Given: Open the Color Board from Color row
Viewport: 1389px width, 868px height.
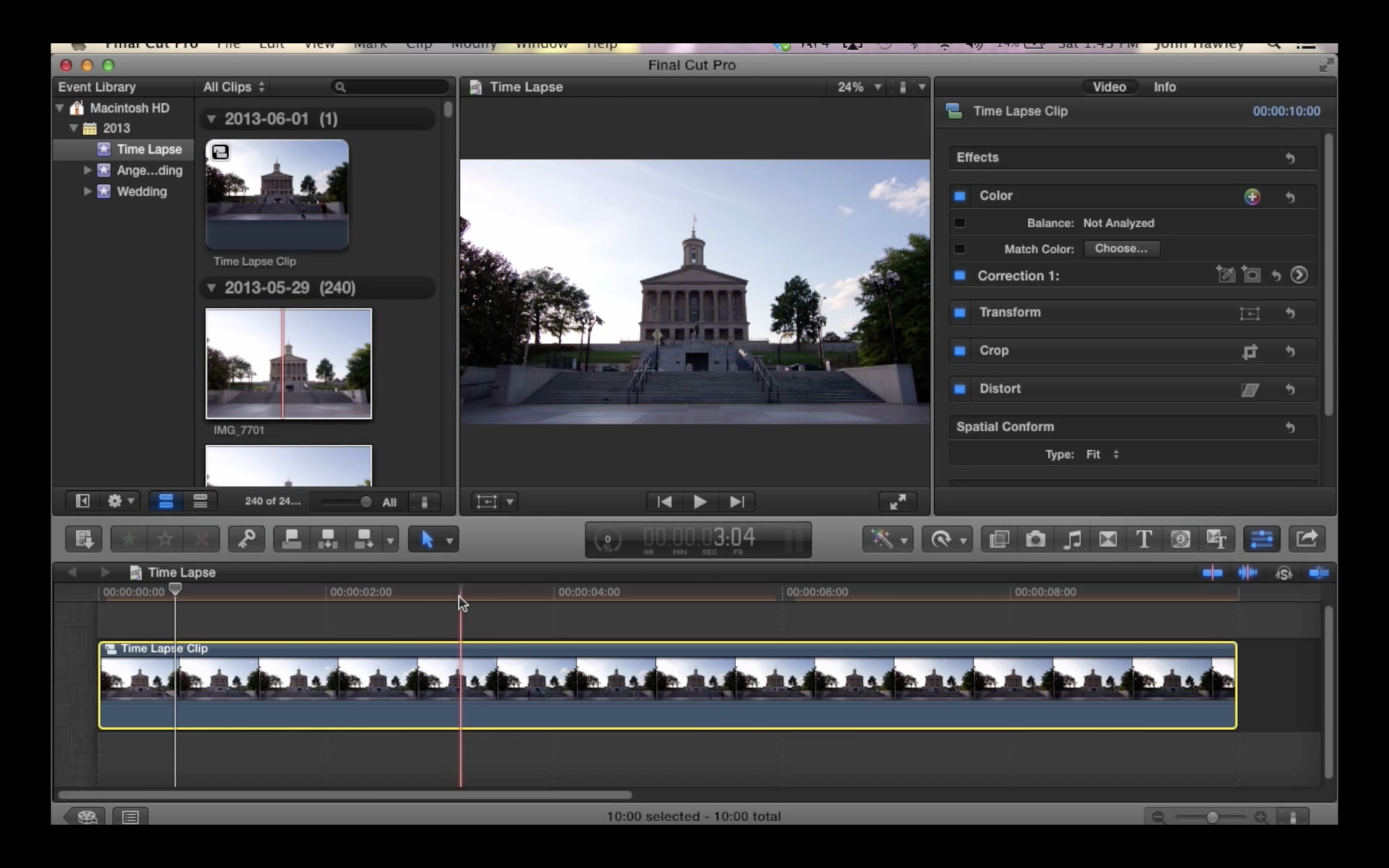Looking at the screenshot, I should 1252,197.
